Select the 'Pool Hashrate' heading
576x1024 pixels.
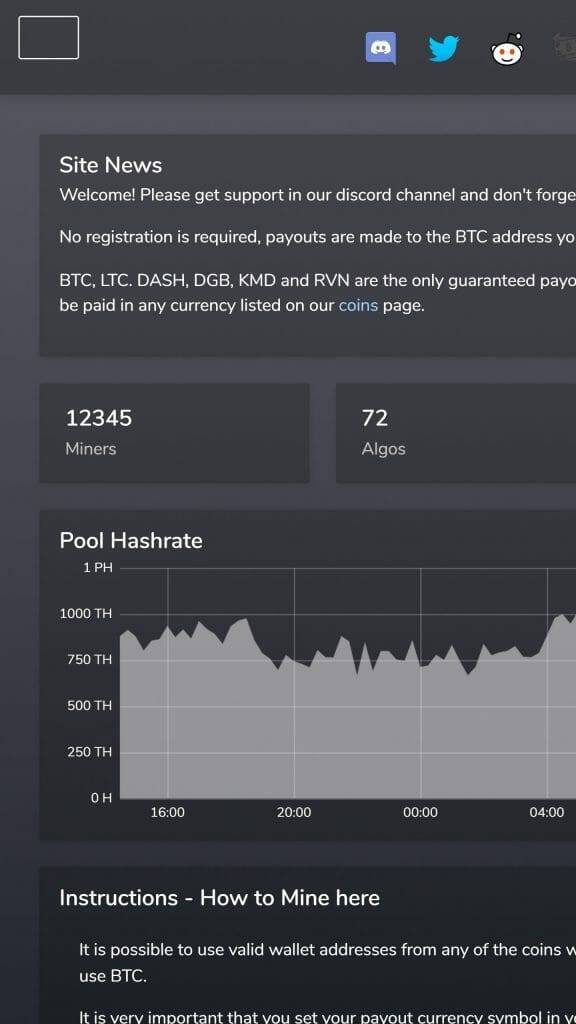[131, 541]
